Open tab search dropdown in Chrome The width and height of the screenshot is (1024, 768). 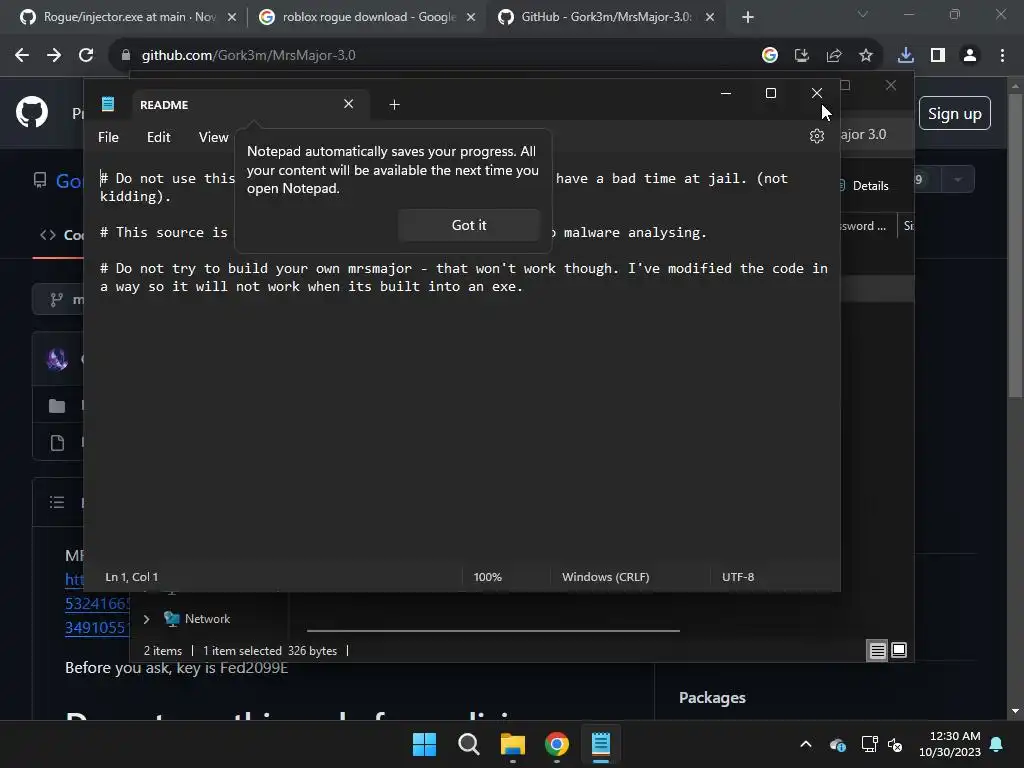point(863,14)
